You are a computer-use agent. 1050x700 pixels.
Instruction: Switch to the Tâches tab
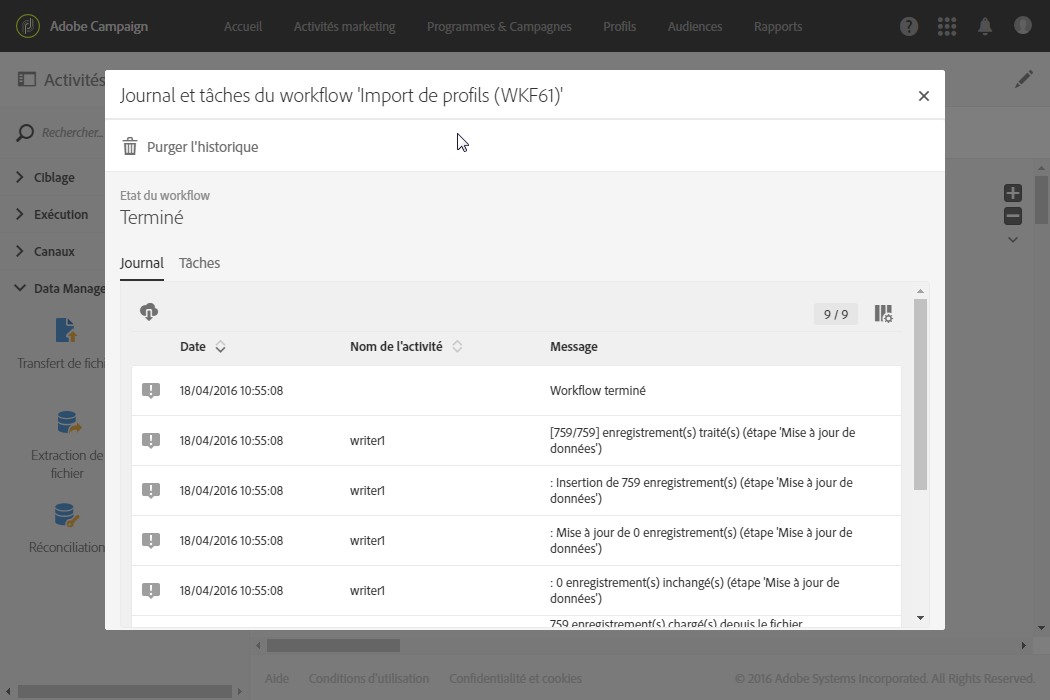[x=200, y=263]
